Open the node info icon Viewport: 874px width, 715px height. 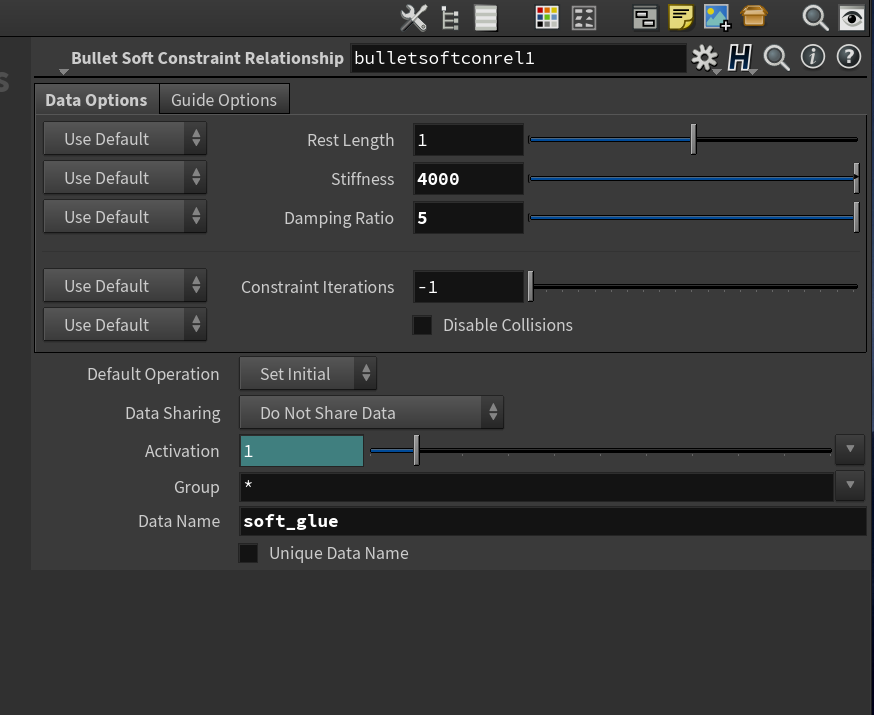(x=813, y=57)
